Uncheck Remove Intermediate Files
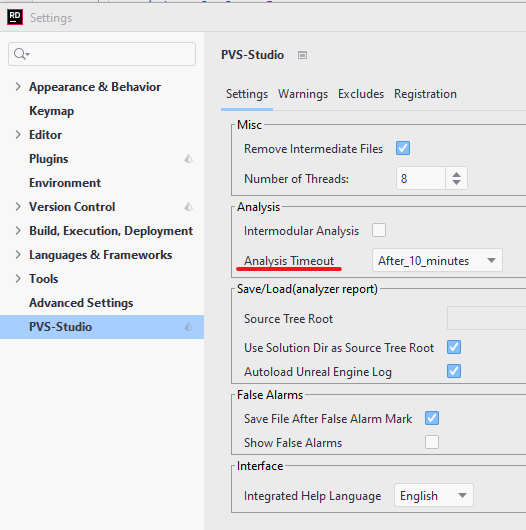 403,148
